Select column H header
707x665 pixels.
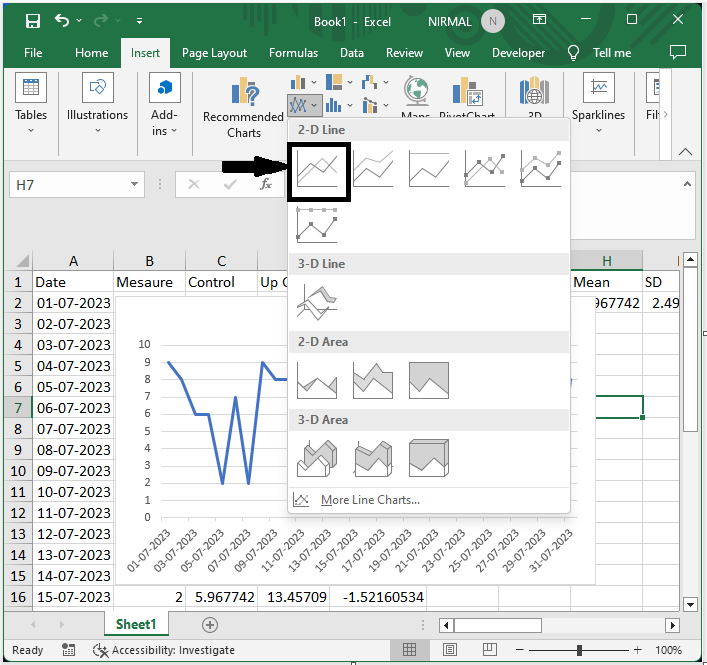point(607,261)
